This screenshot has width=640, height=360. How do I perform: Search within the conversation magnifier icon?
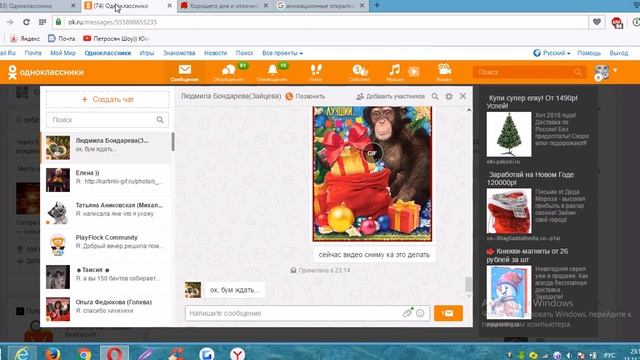[x=435, y=96]
